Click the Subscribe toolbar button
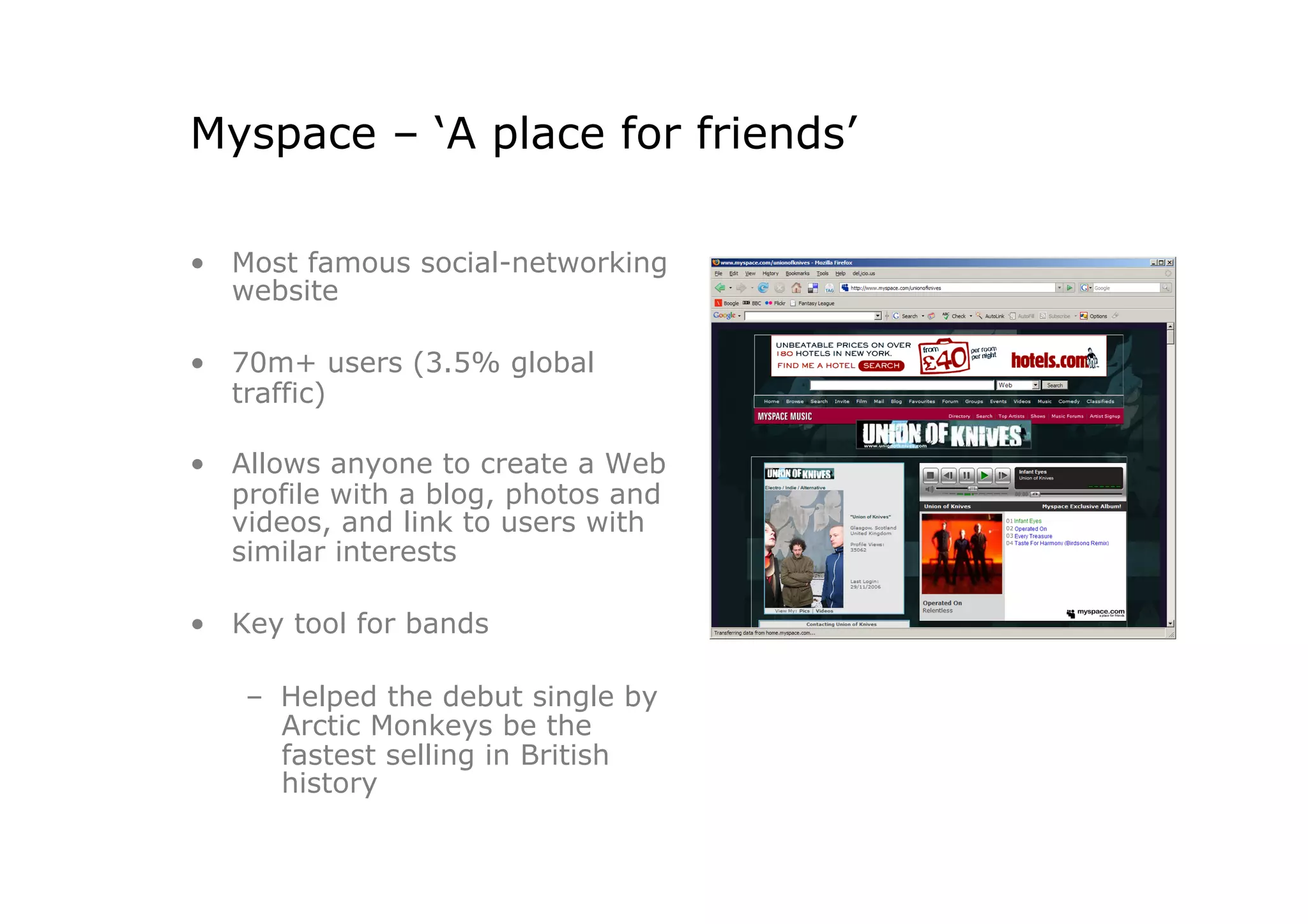The width and height of the screenshot is (1308, 924). [x=1054, y=316]
